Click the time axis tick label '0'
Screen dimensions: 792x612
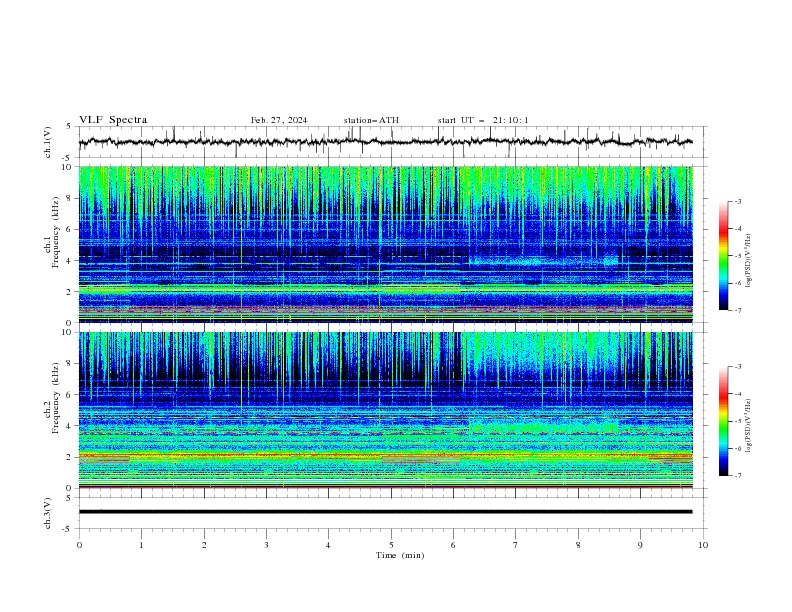[x=79, y=545]
